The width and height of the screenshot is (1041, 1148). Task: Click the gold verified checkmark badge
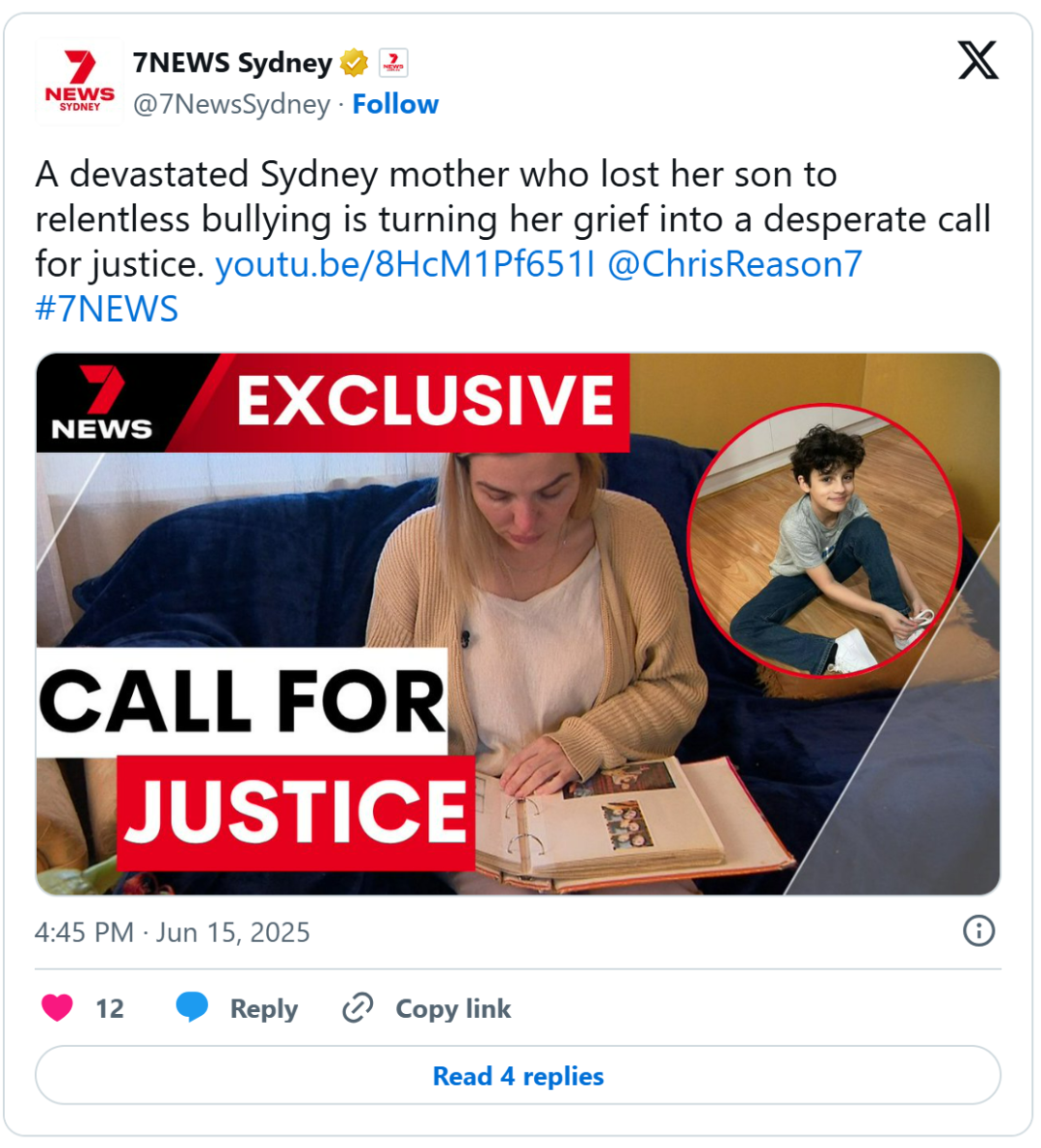pyautogui.click(x=355, y=64)
